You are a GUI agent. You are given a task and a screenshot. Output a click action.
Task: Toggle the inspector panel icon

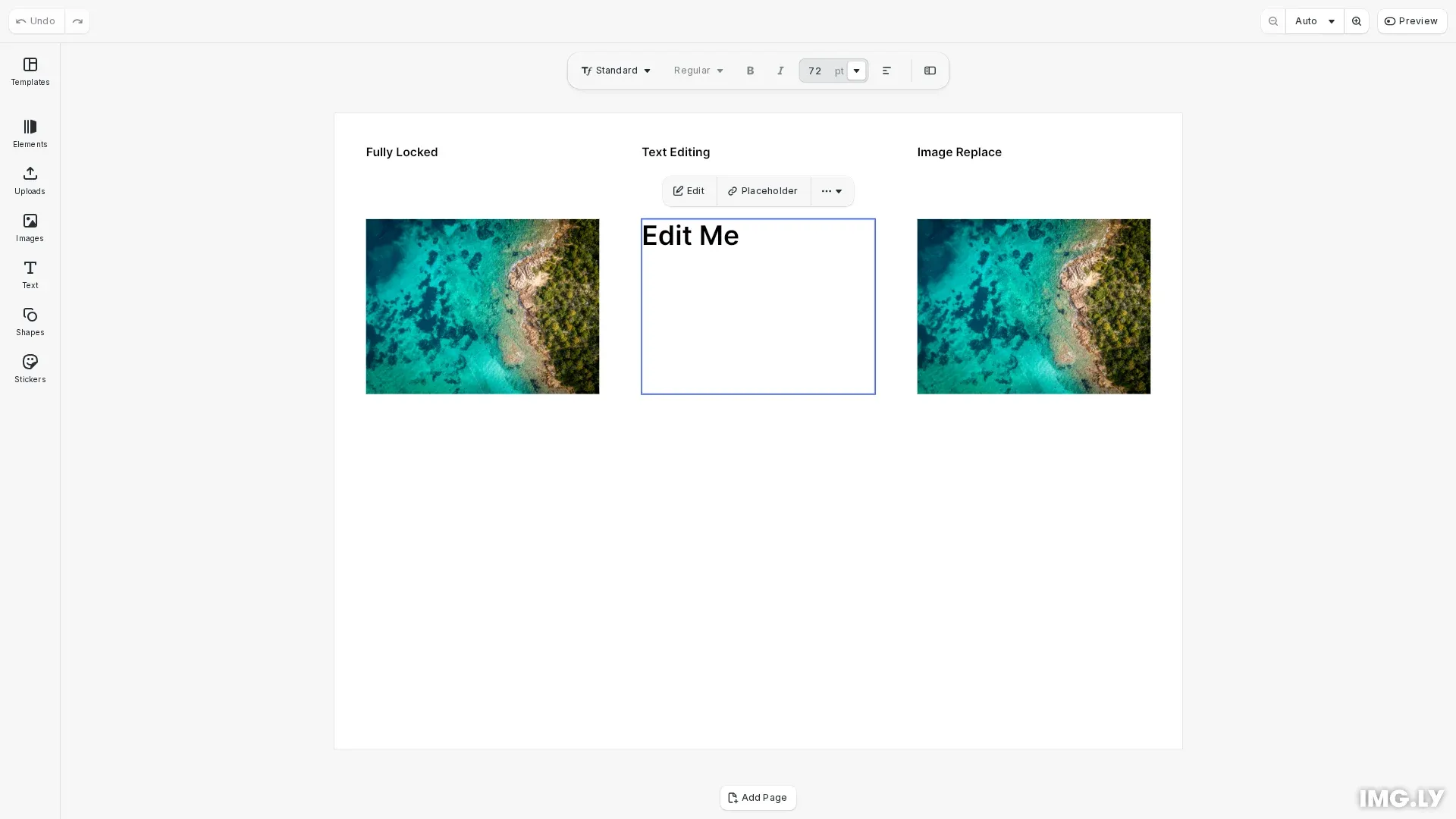(x=930, y=71)
